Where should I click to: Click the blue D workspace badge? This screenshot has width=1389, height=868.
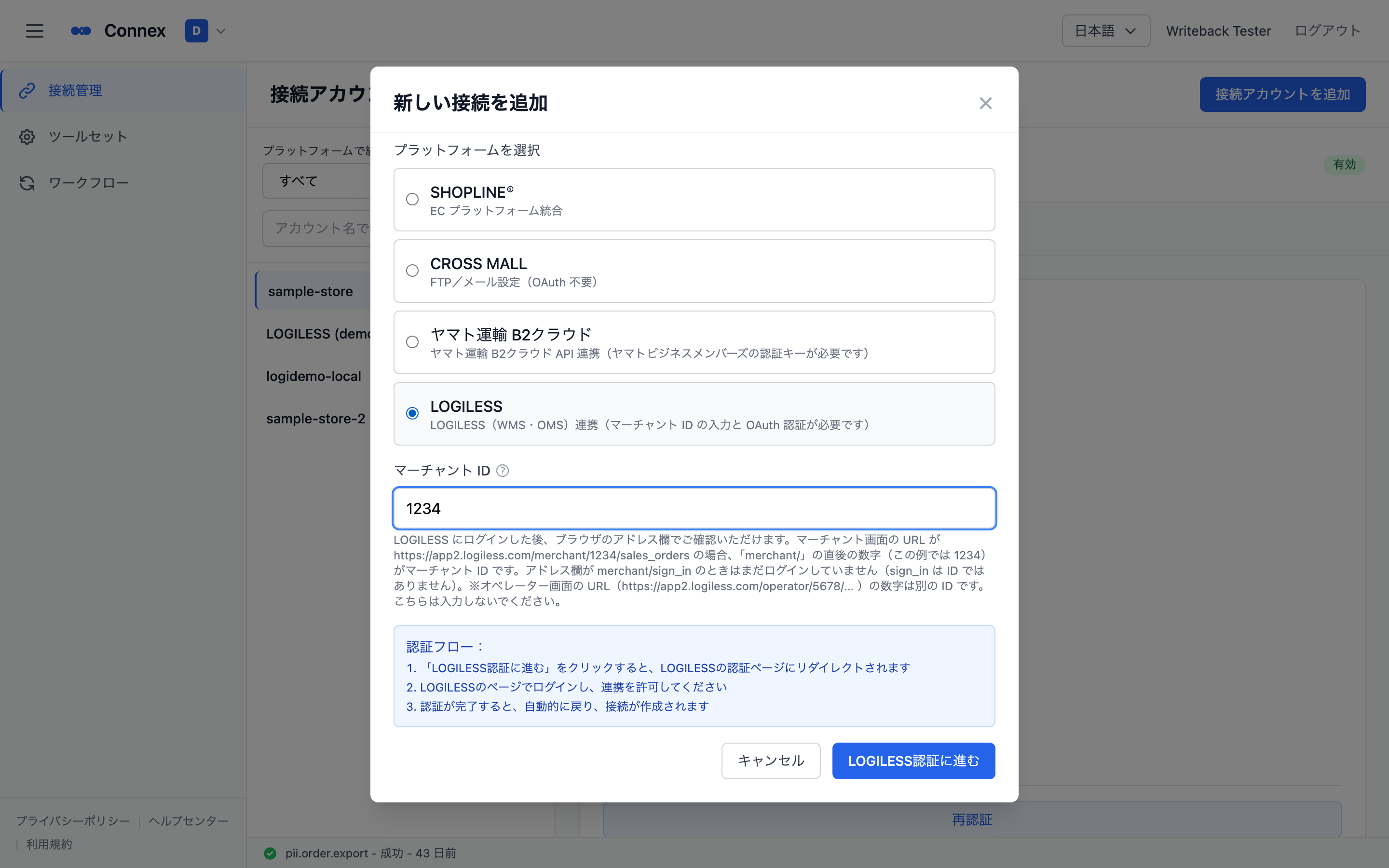196,31
